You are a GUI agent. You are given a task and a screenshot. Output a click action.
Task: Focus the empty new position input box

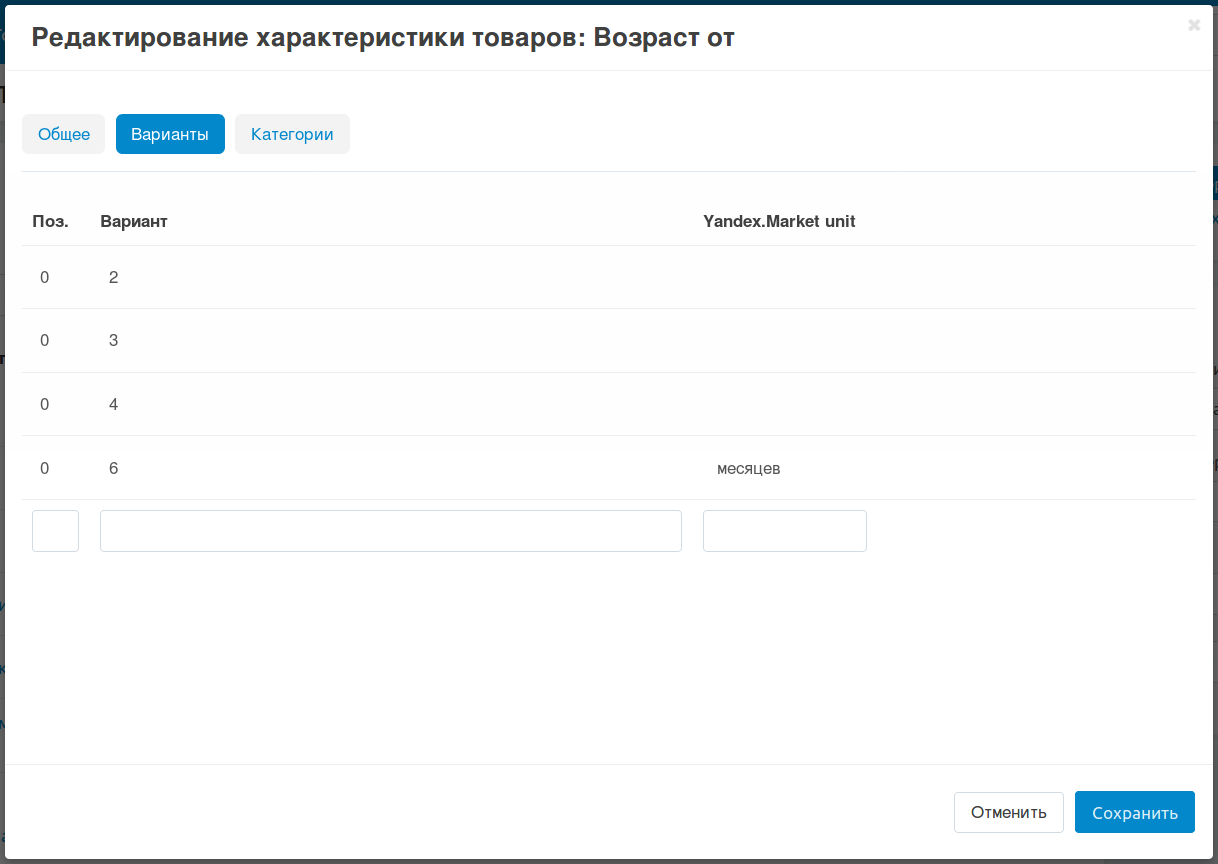(55, 531)
